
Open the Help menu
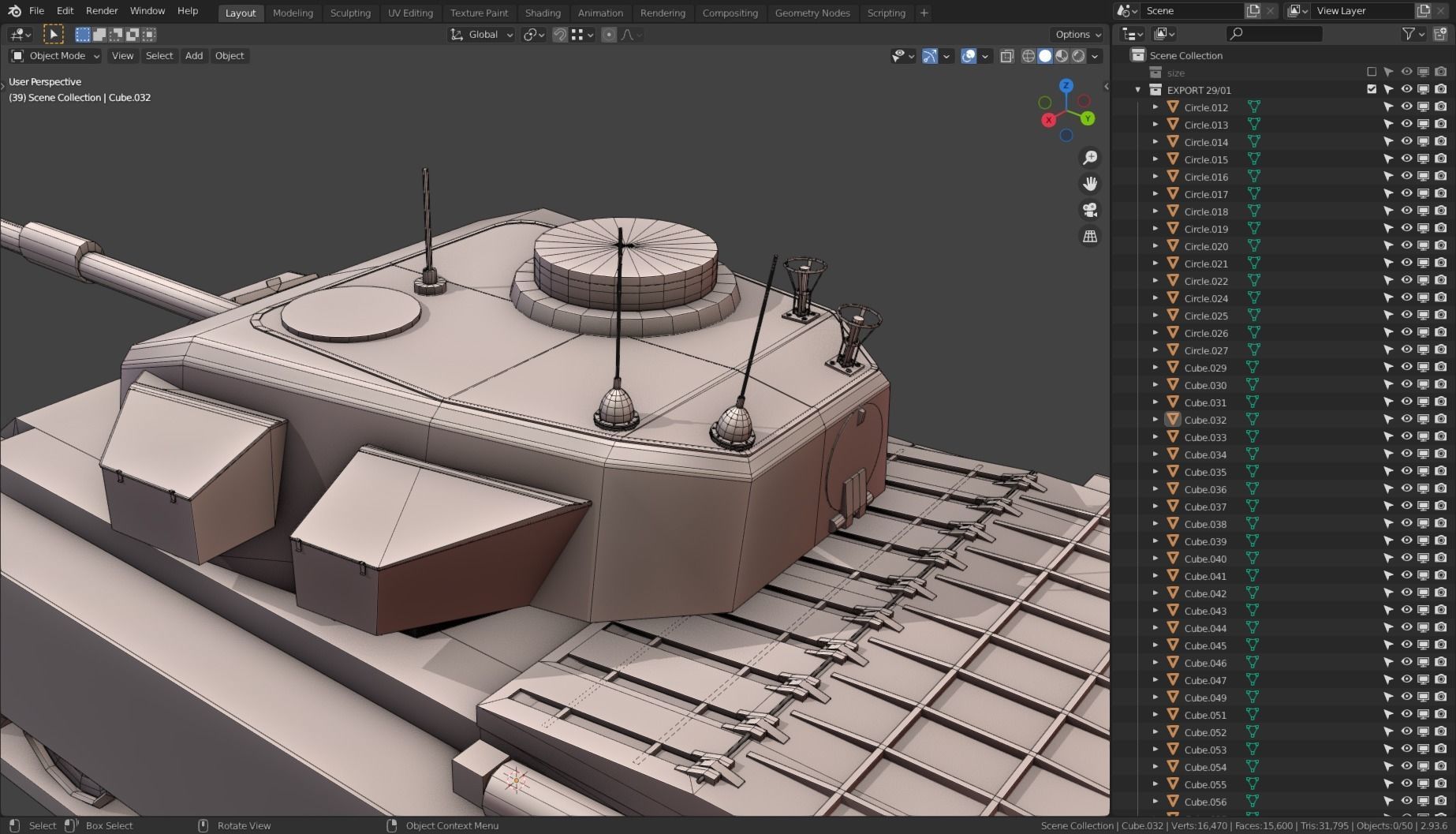click(x=188, y=11)
